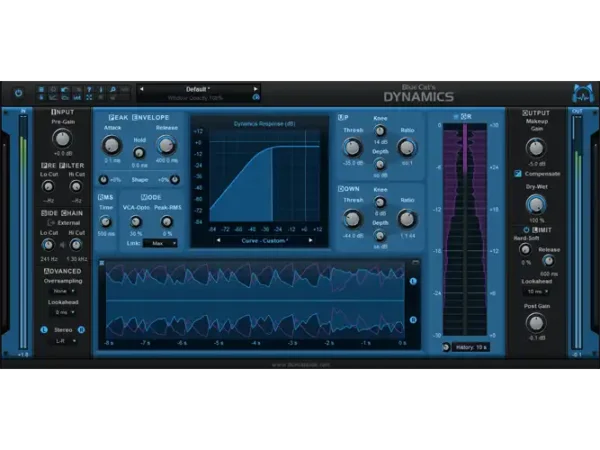Image resolution: width=600 pixels, height=450 pixels.
Task: Click the Pre Filter Lo Cut knob
Action: pyautogui.click(x=48, y=186)
